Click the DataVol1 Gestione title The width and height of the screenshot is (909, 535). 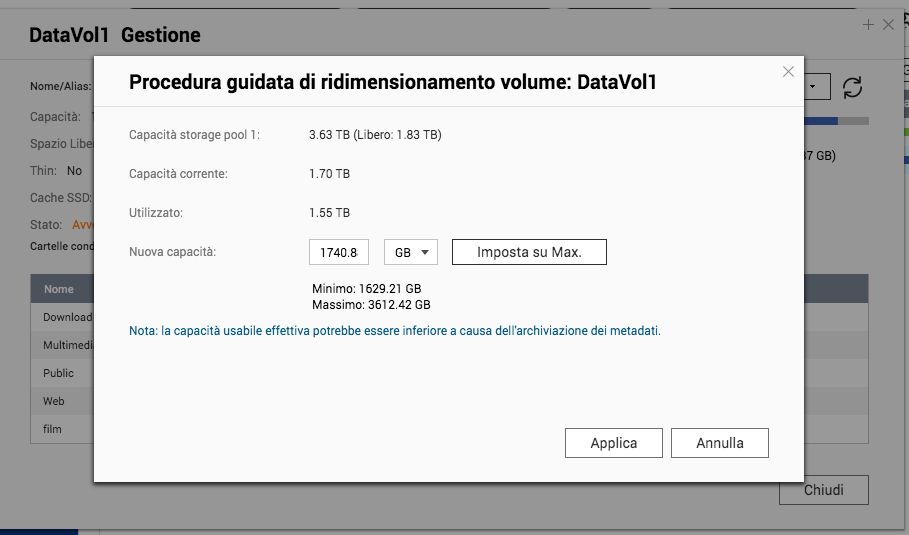click(115, 35)
